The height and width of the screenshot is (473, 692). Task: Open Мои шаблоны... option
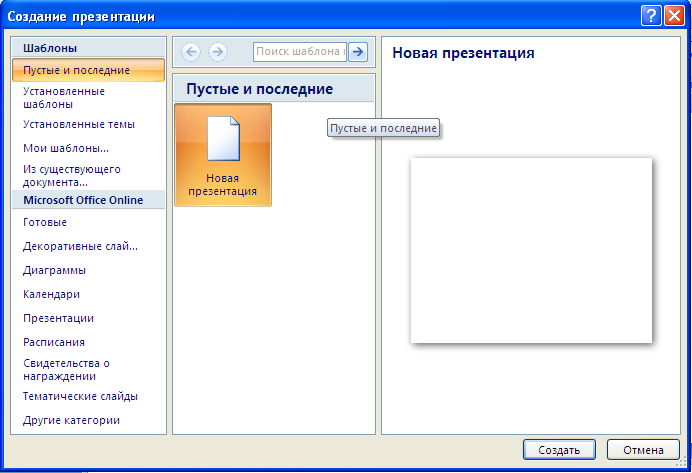(66, 148)
